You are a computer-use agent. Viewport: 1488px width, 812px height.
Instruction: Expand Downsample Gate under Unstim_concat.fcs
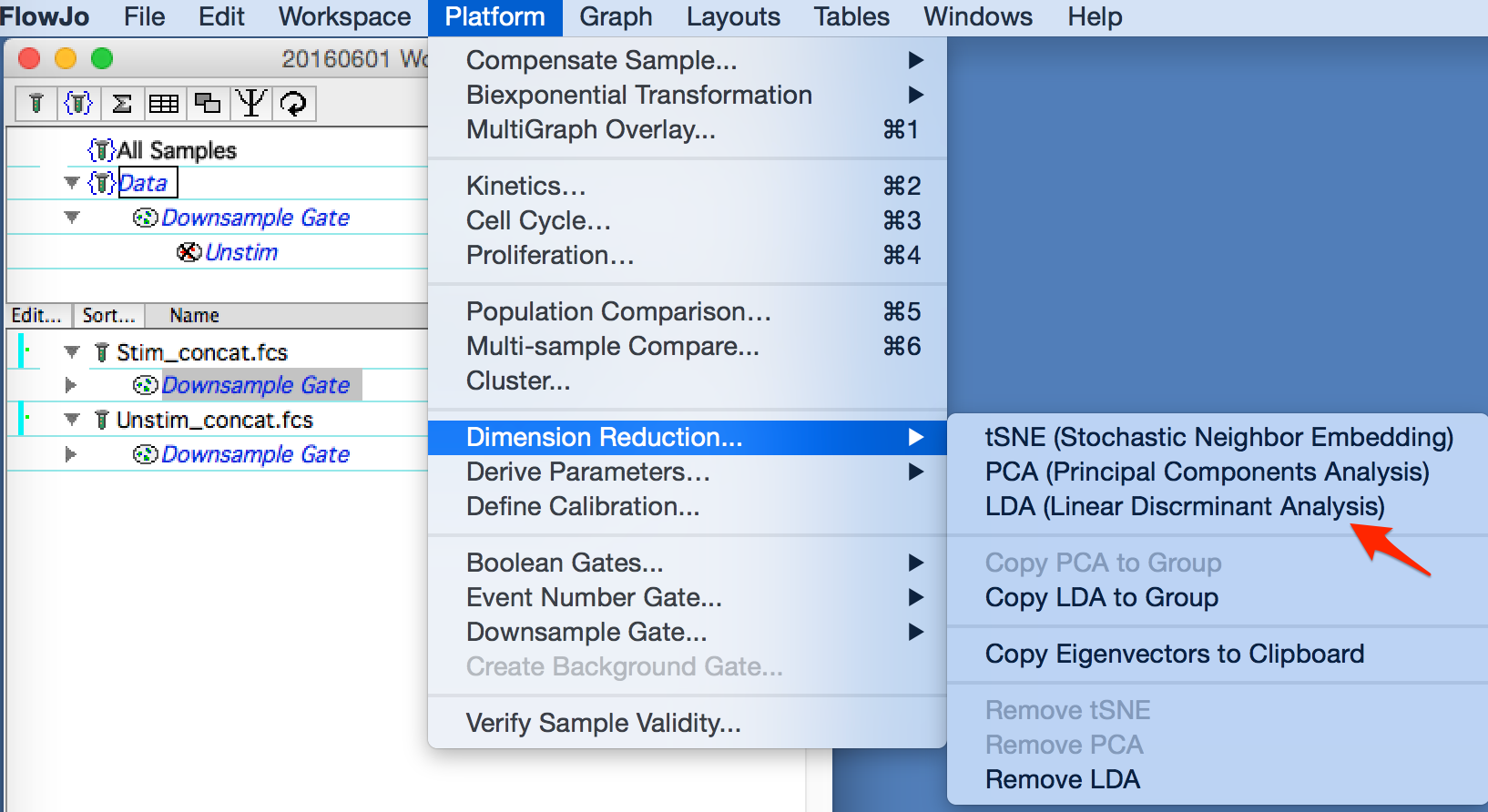[70, 454]
